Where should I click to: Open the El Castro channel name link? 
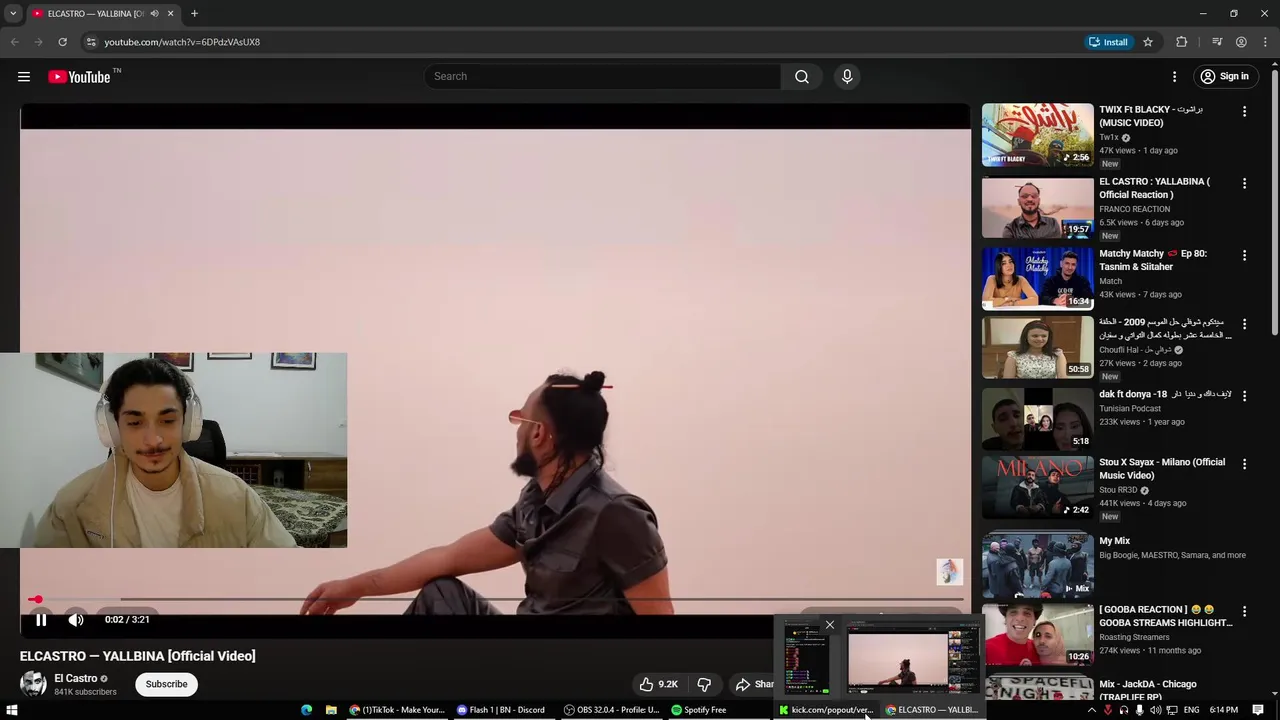coord(76,678)
